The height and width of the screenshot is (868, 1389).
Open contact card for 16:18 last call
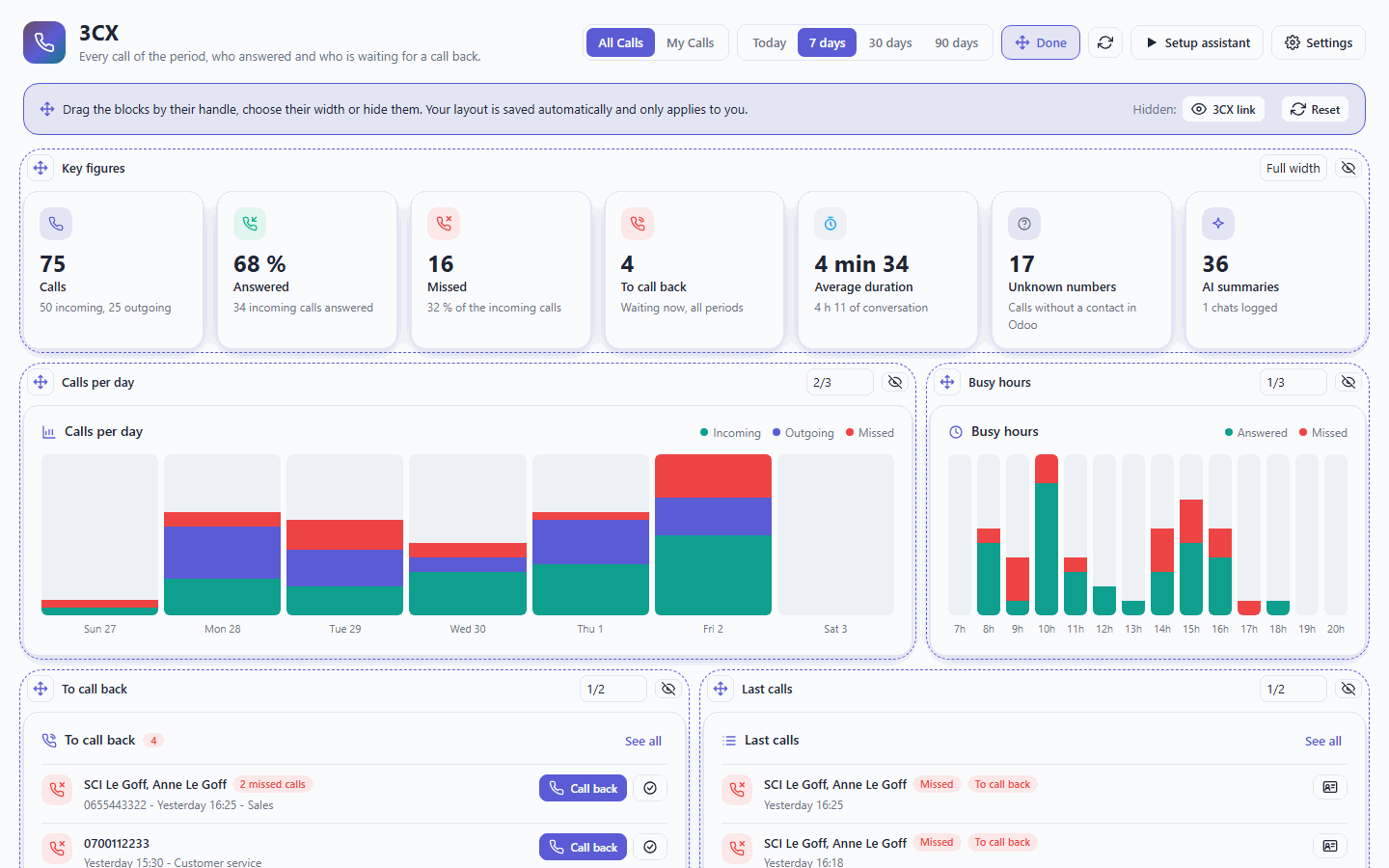click(x=1330, y=846)
